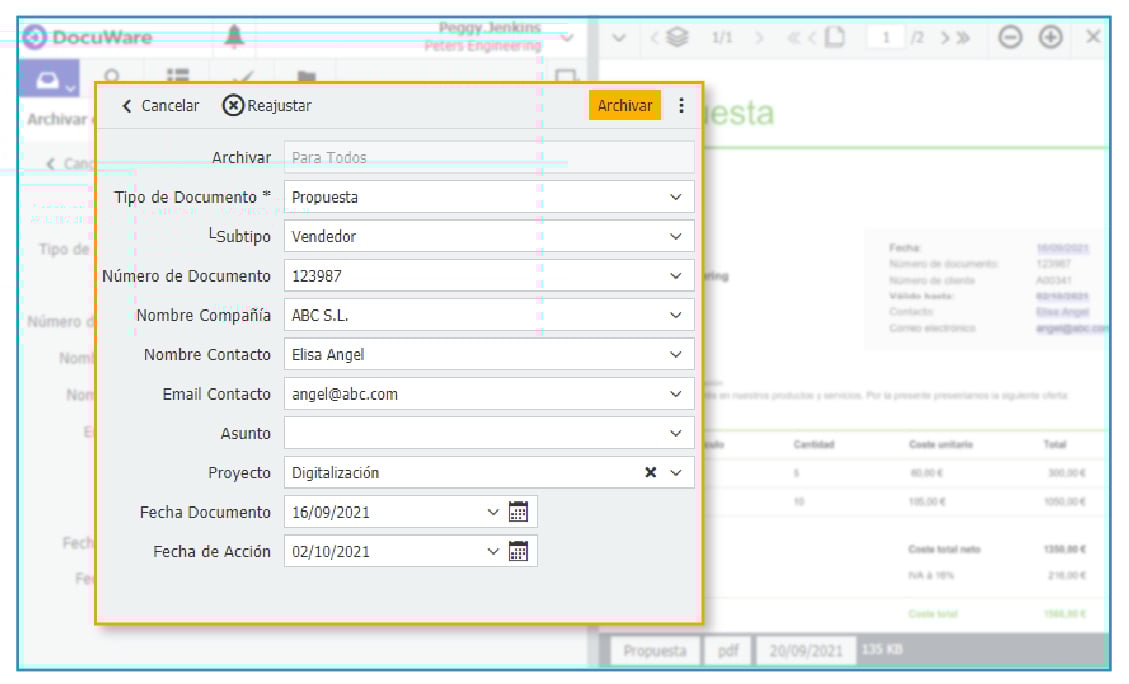Open the calendar picker for Fecha de Acción
Image resolution: width=1129 pixels, height=684 pixels.
(x=518, y=551)
